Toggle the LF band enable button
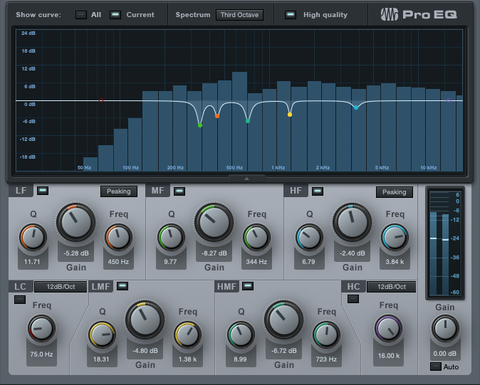The height and width of the screenshot is (385, 480). (x=43, y=191)
